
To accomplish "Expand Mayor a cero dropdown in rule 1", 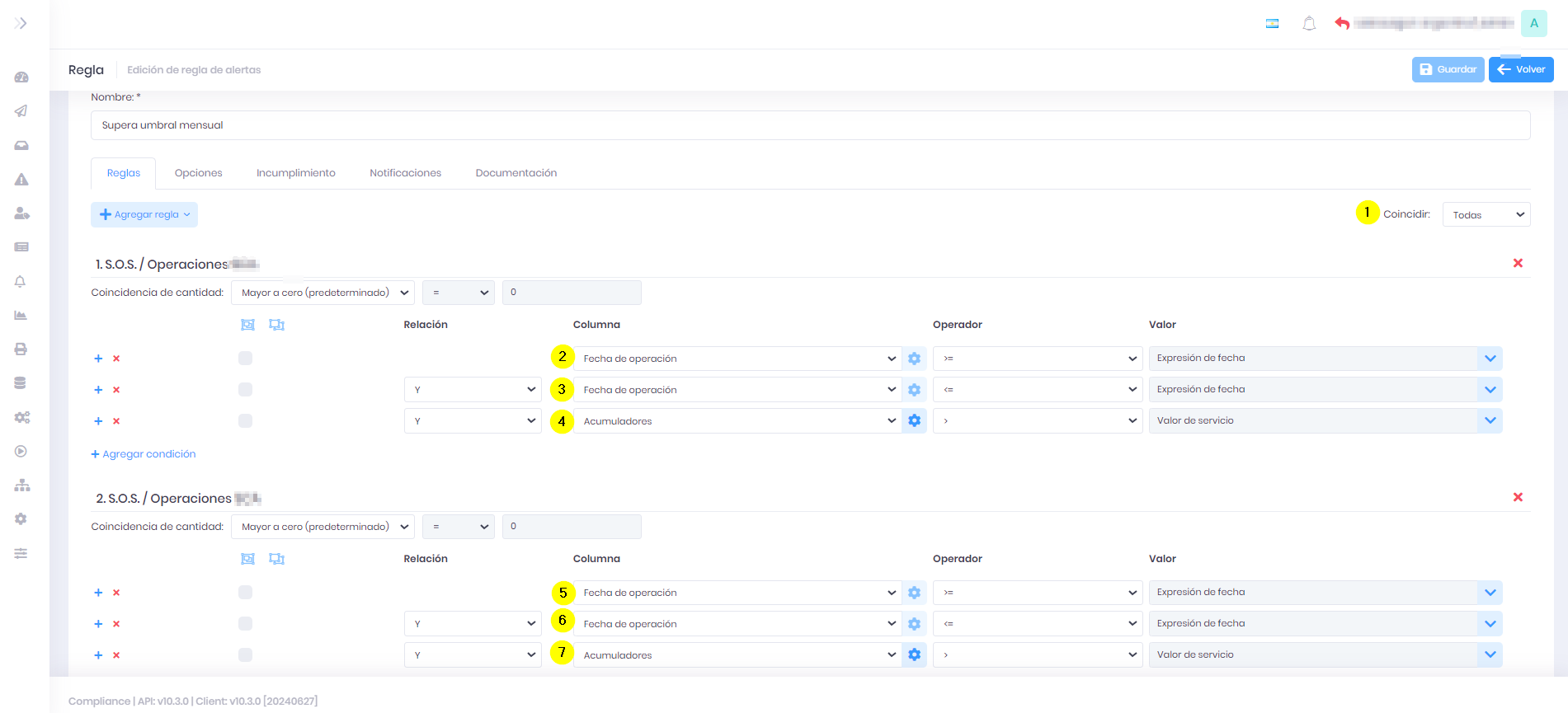I will click(323, 293).
